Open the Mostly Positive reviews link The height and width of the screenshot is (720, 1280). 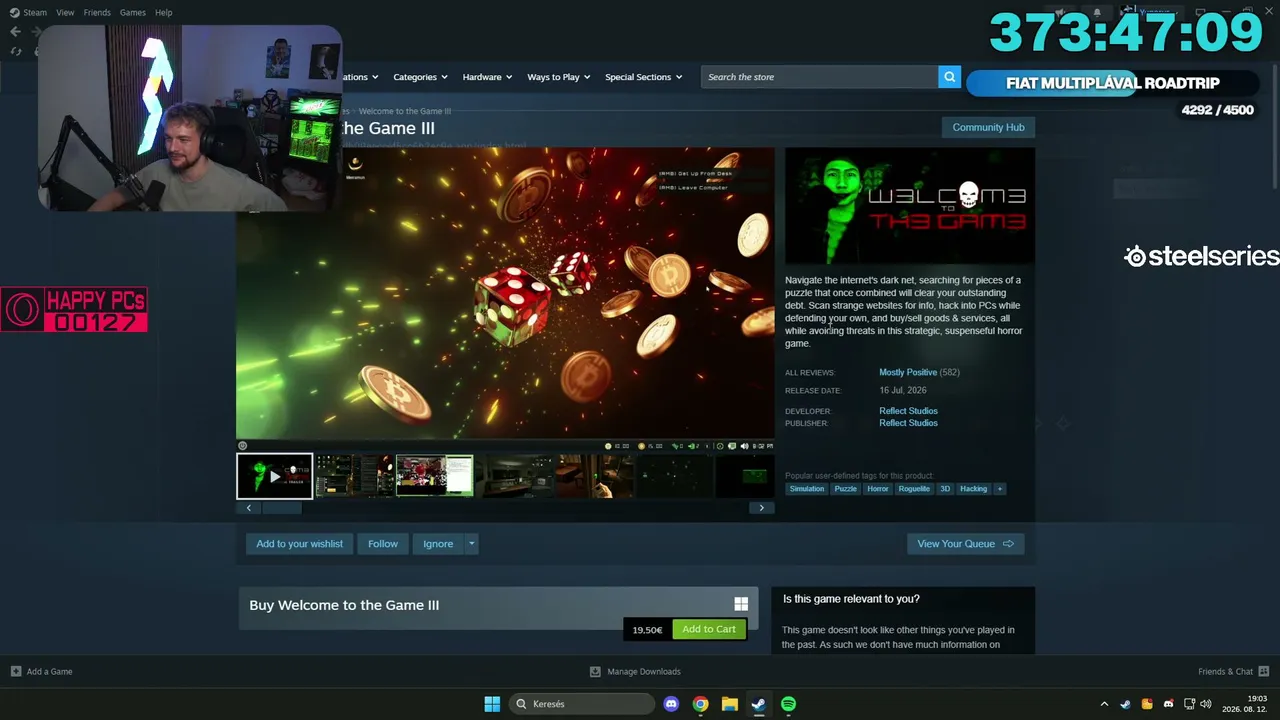click(x=908, y=372)
